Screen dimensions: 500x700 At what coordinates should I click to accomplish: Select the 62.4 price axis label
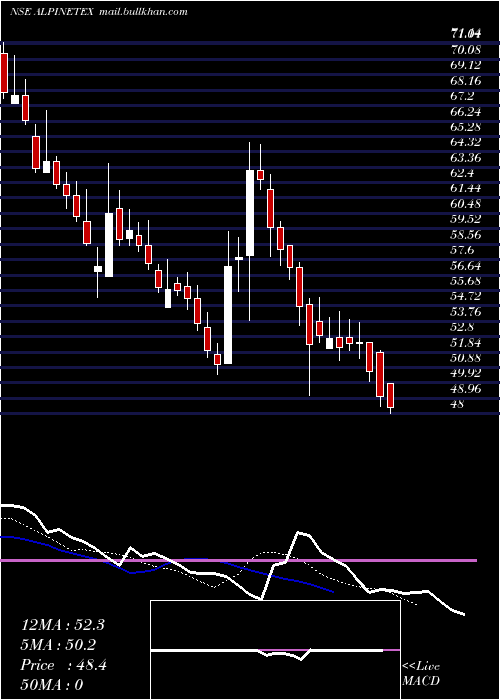[x=462, y=173]
